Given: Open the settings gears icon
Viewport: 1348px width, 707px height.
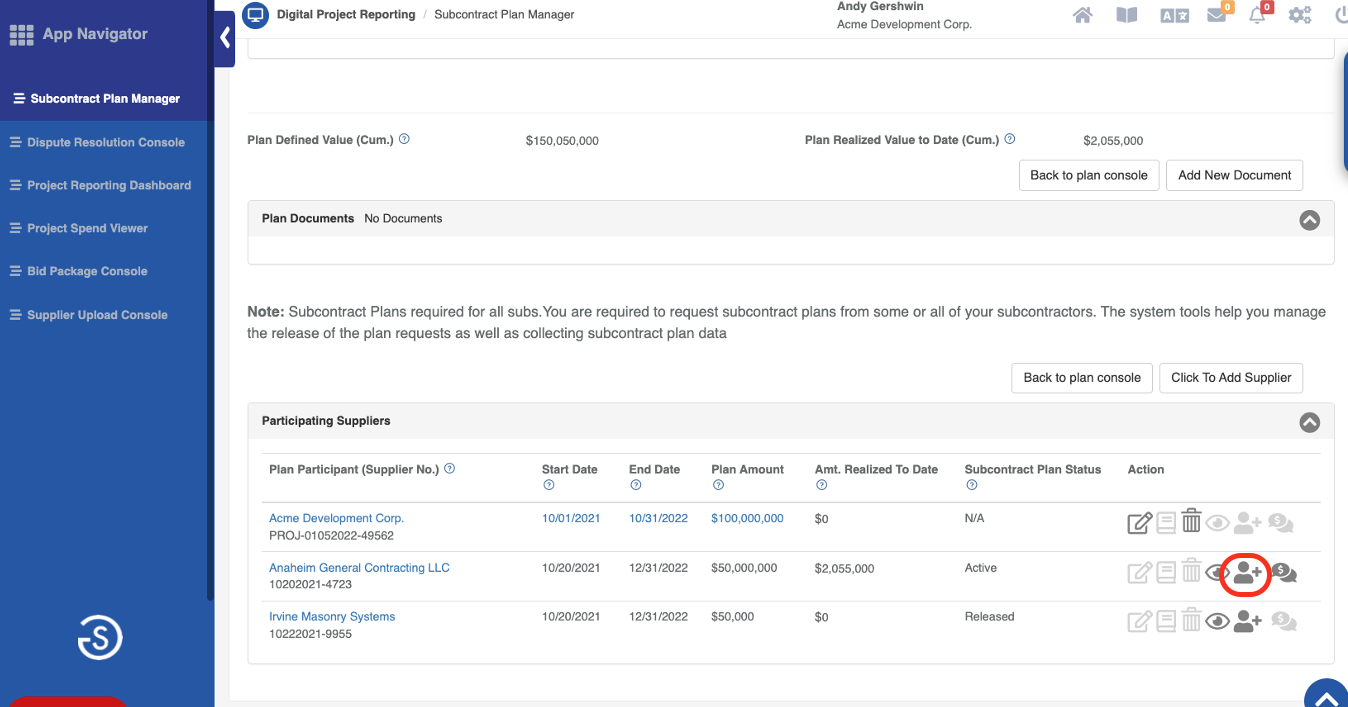Looking at the screenshot, I should pyautogui.click(x=1300, y=15).
